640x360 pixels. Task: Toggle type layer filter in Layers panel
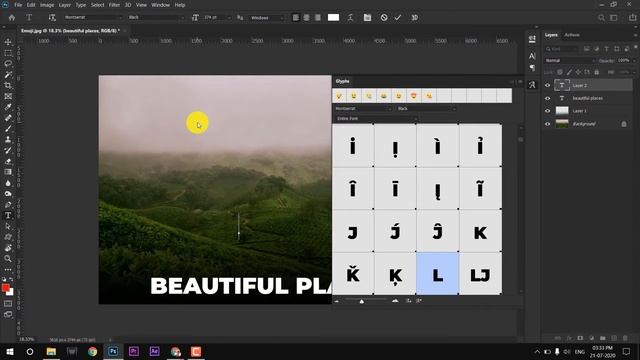[607, 49]
